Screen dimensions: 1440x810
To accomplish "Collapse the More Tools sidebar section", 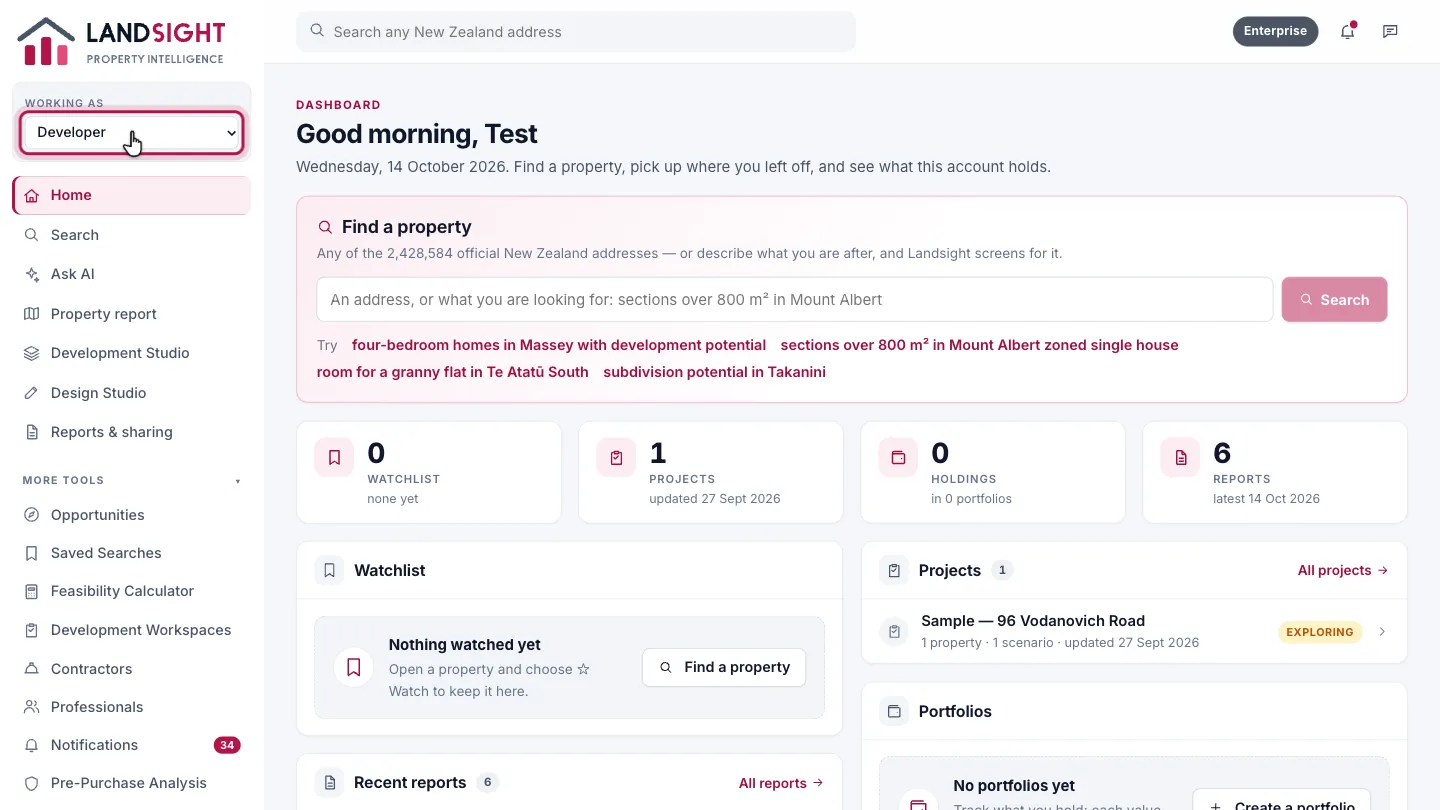I will pos(132,481).
